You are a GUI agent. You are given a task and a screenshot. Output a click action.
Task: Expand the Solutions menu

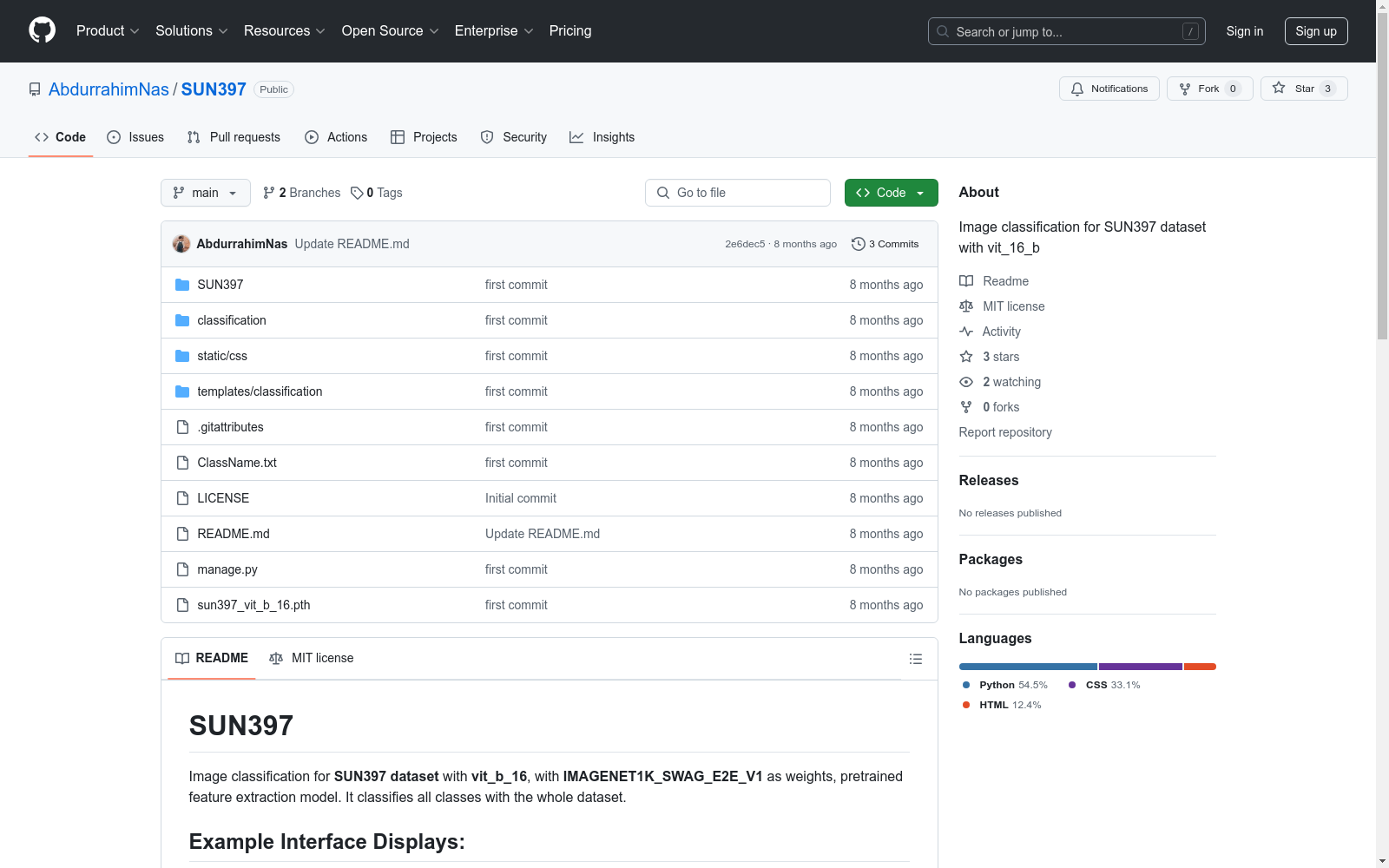tap(192, 31)
